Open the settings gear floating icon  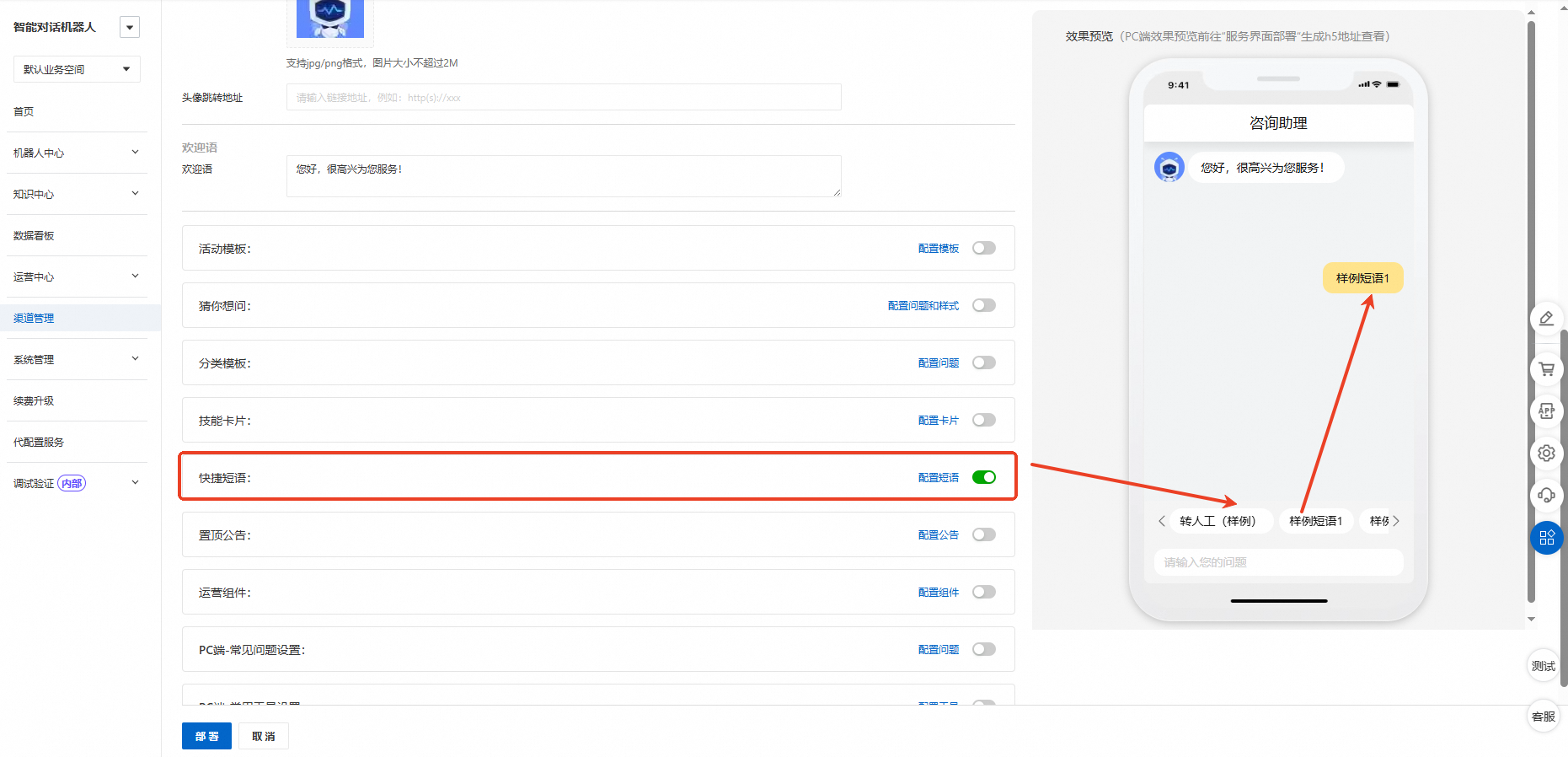[x=1546, y=453]
